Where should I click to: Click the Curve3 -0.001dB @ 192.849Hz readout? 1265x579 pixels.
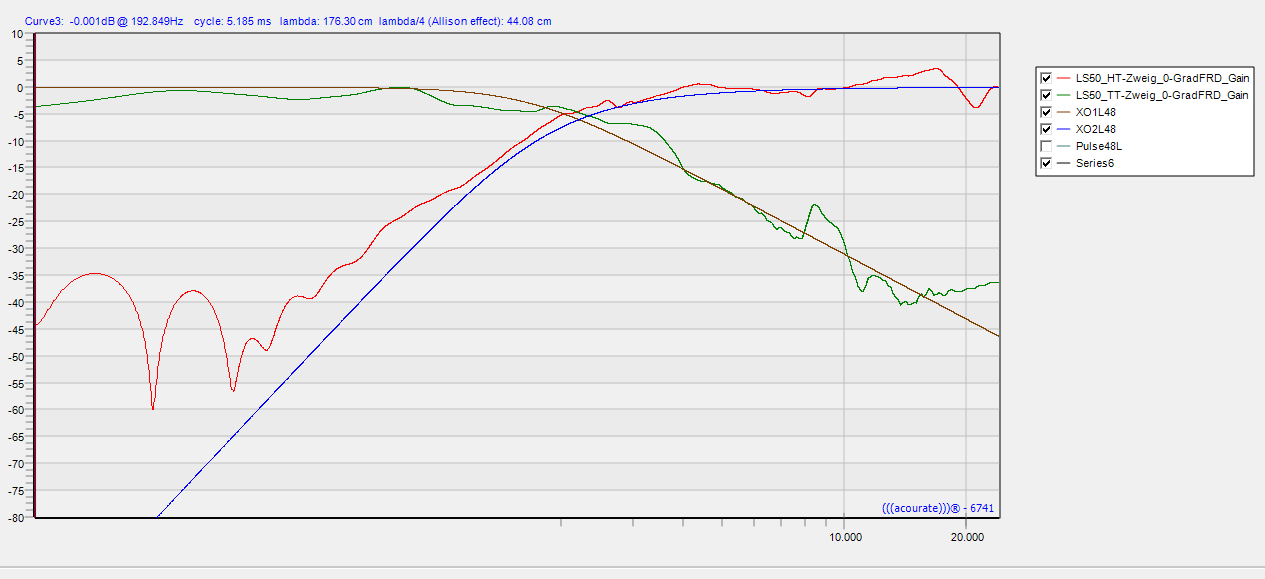(x=104, y=21)
